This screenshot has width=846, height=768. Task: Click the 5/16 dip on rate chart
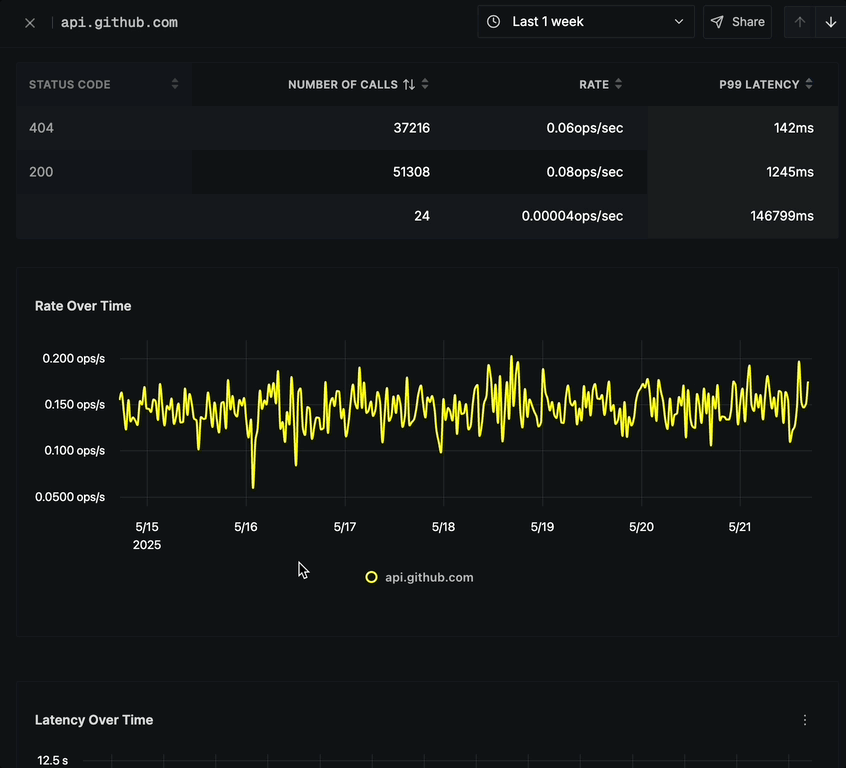(x=253, y=487)
